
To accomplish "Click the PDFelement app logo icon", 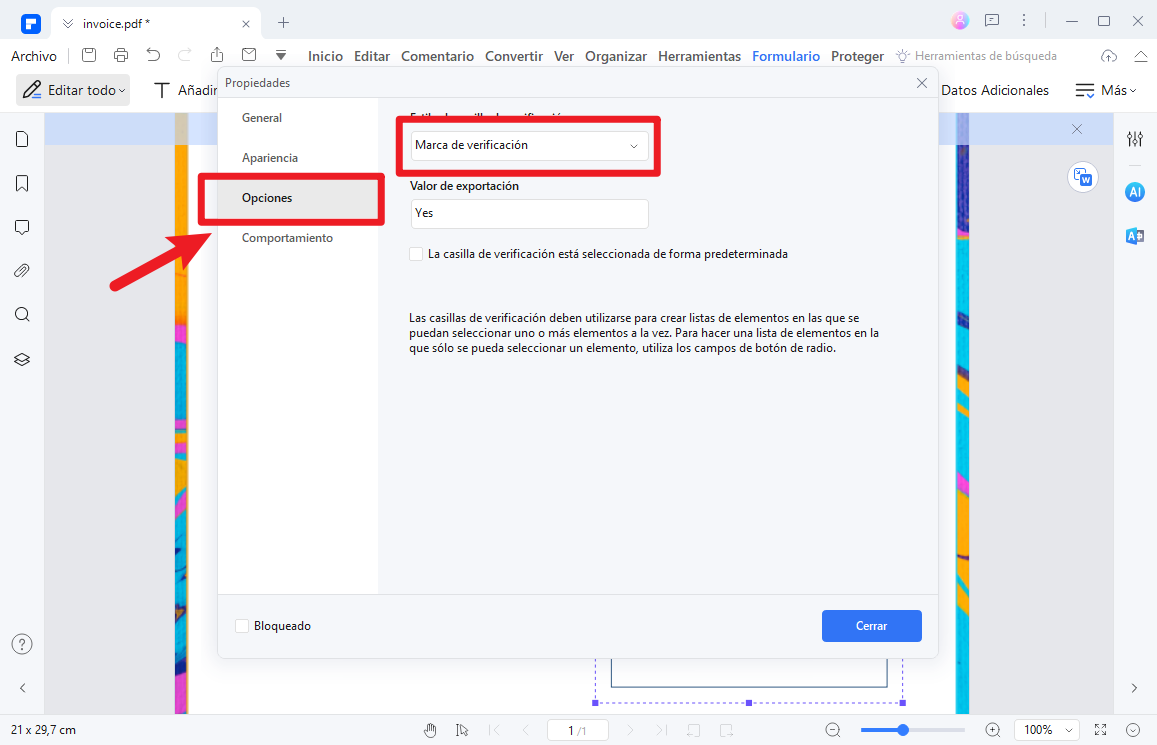I will pyautogui.click(x=30, y=24).
